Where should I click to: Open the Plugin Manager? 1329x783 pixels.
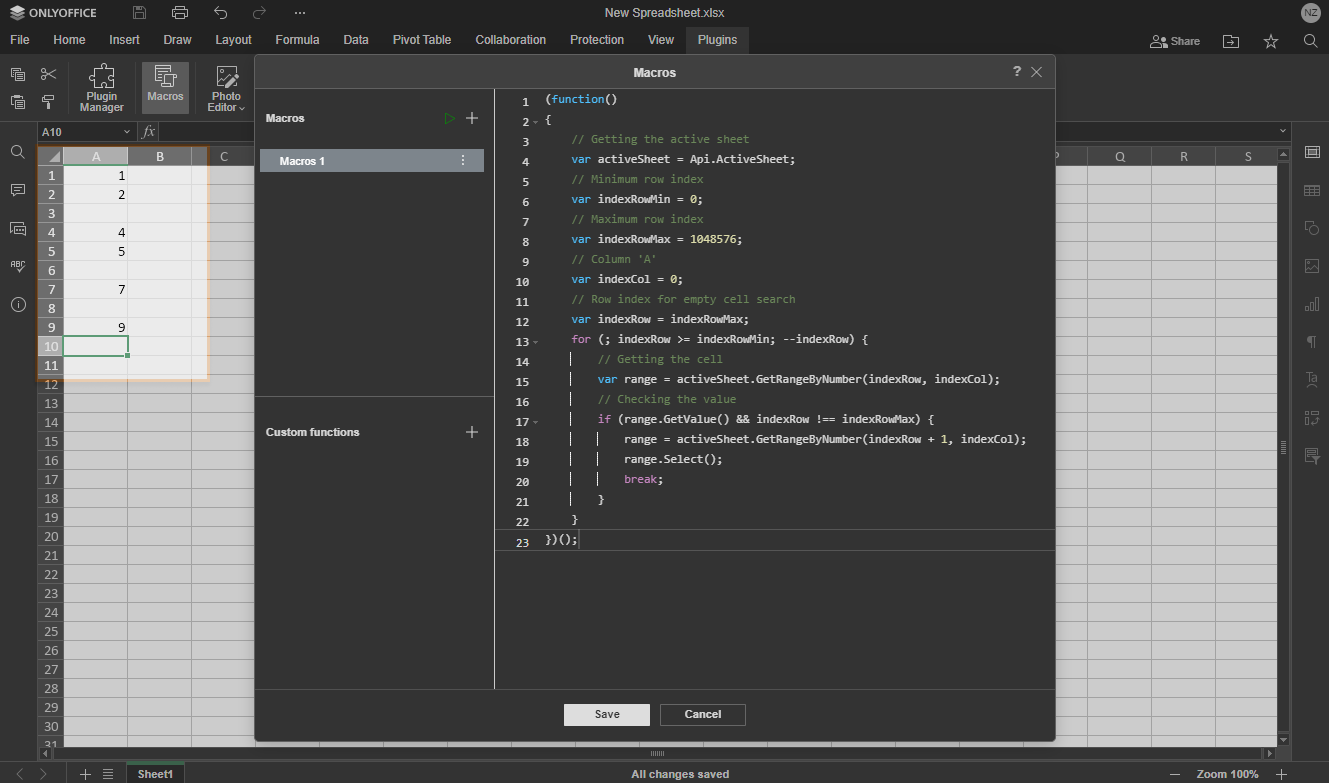point(102,88)
